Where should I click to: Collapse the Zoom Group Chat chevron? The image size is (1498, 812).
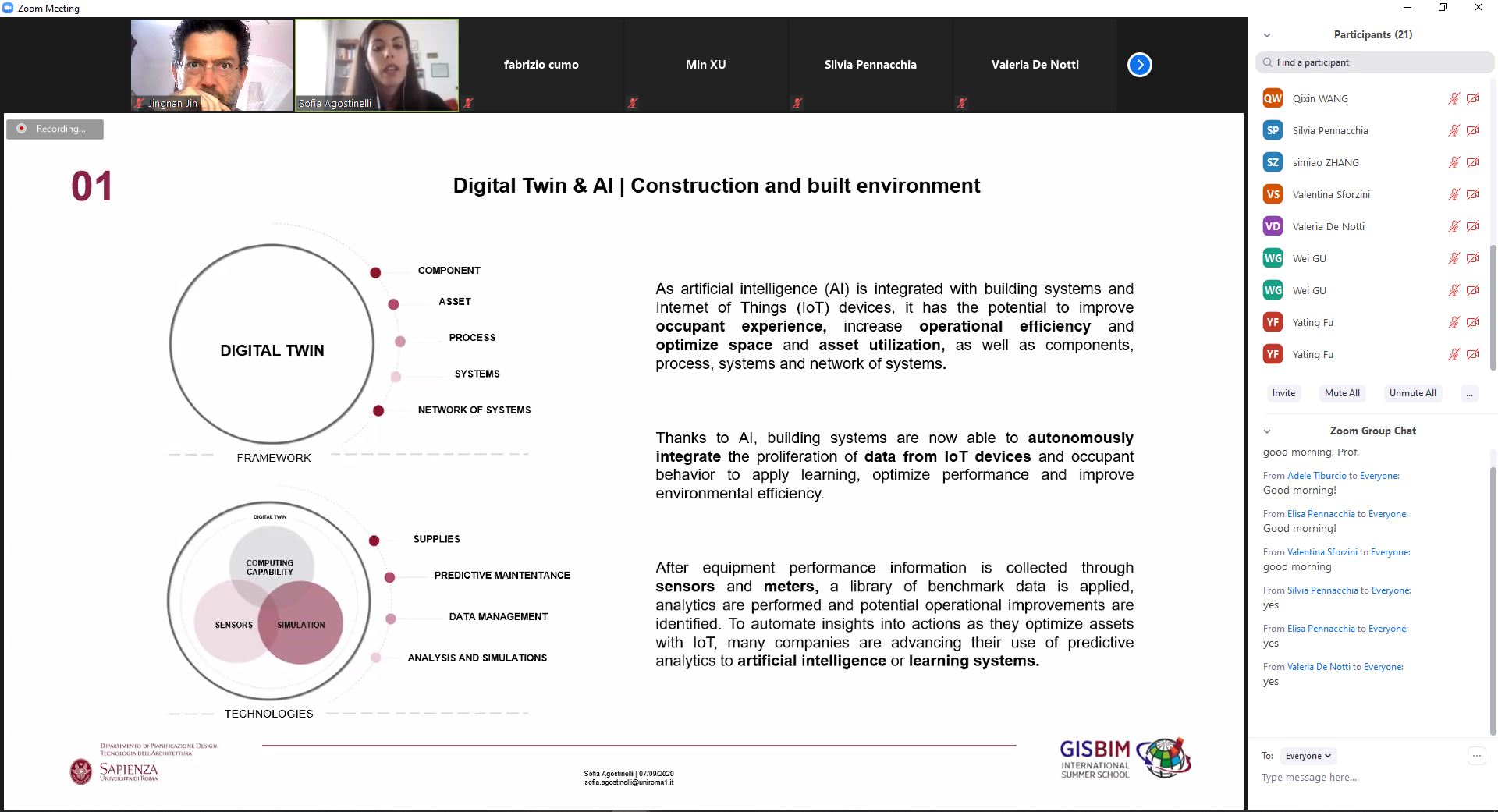point(1267,431)
